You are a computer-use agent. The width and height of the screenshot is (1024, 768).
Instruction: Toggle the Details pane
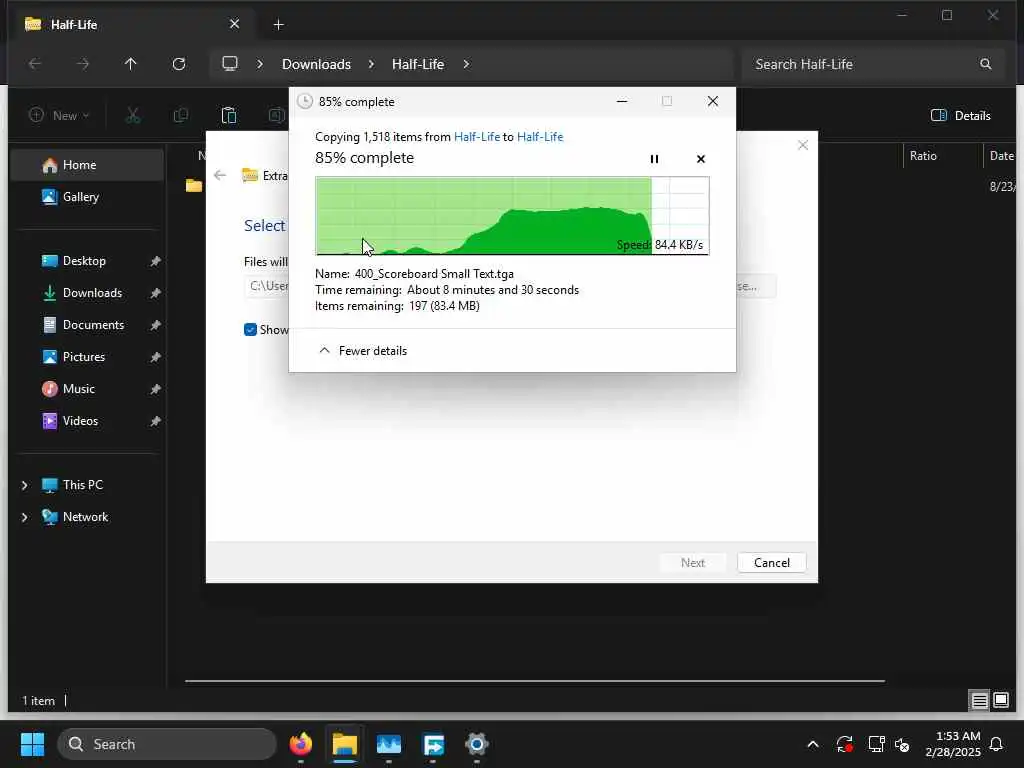961,116
